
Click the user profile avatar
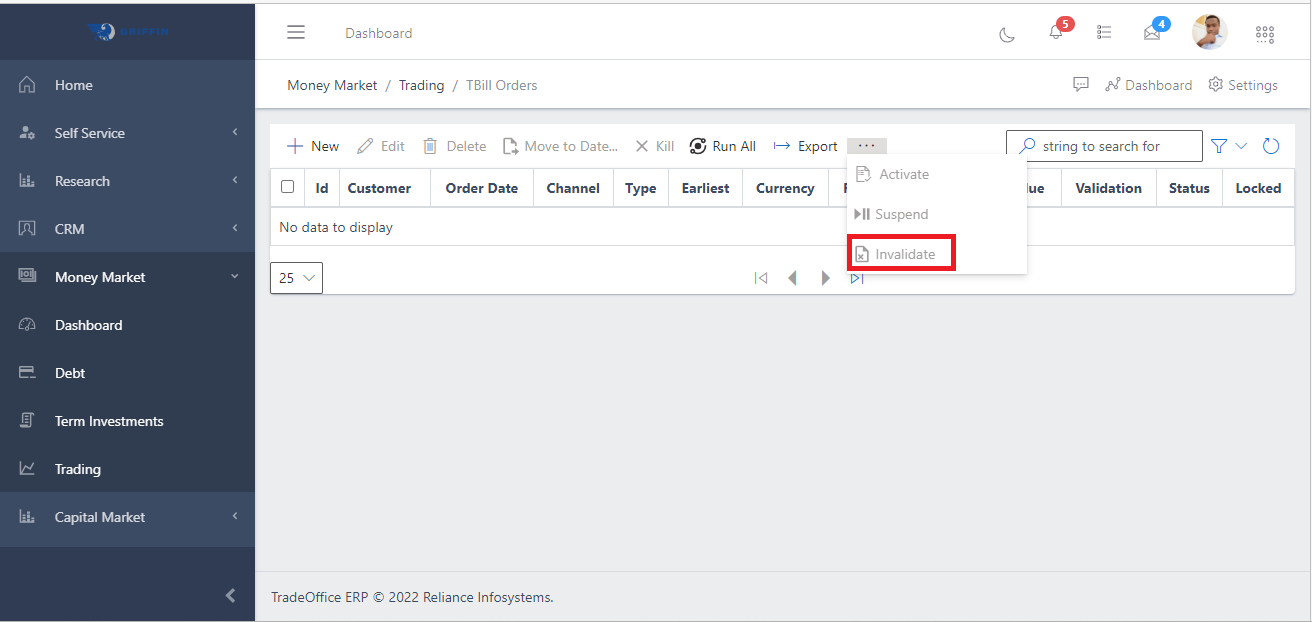pyautogui.click(x=1209, y=32)
